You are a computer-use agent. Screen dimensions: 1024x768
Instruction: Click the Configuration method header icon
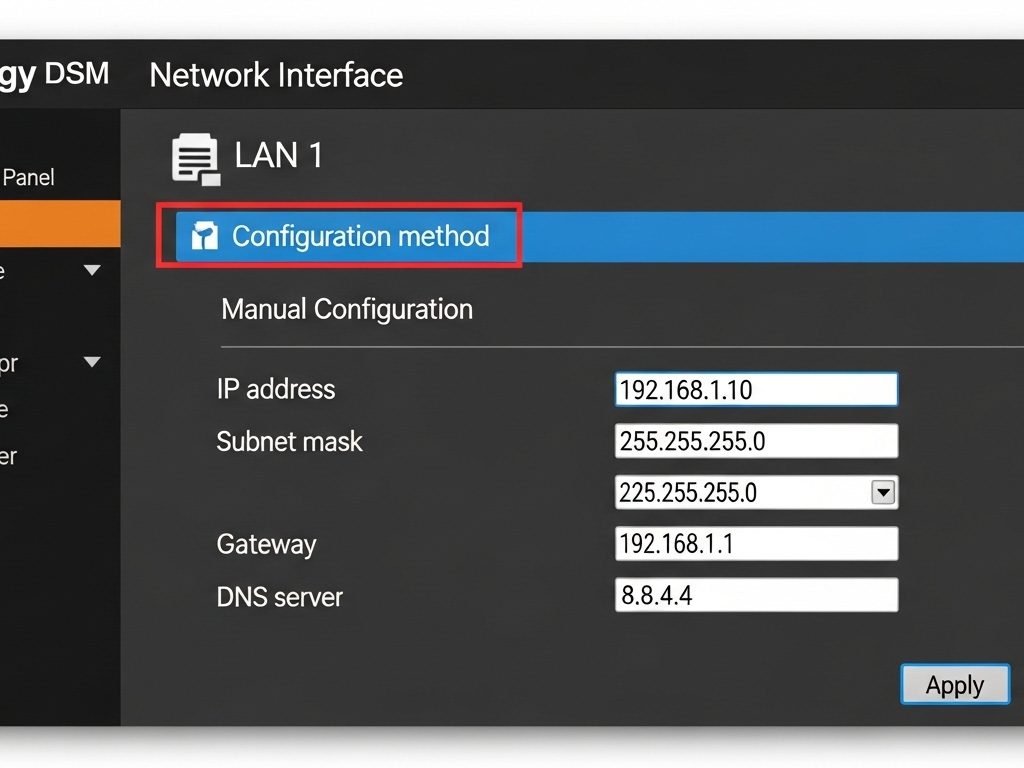pyautogui.click(x=204, y=236)
